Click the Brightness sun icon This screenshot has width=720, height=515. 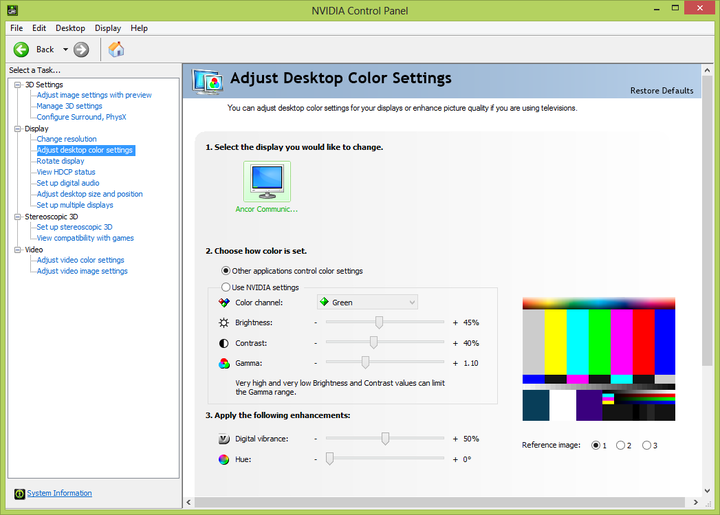224,323
